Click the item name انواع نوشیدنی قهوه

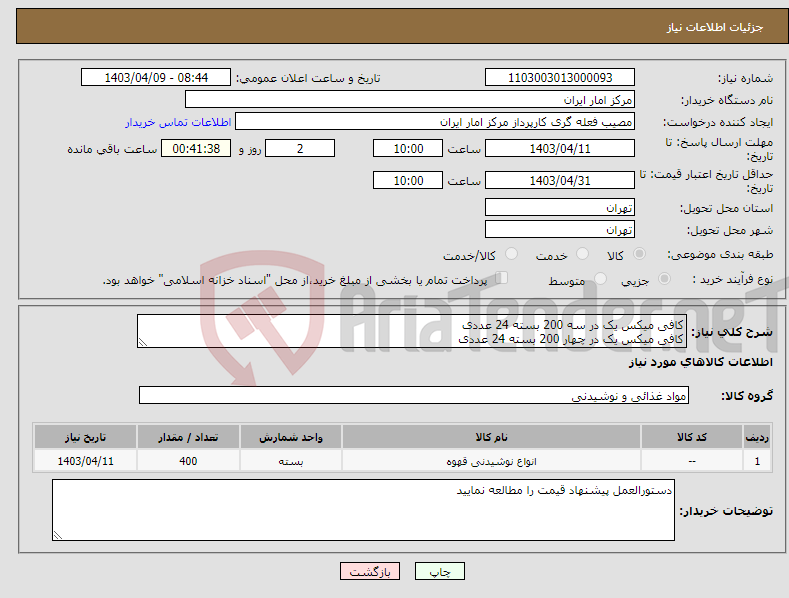point(491,461)
